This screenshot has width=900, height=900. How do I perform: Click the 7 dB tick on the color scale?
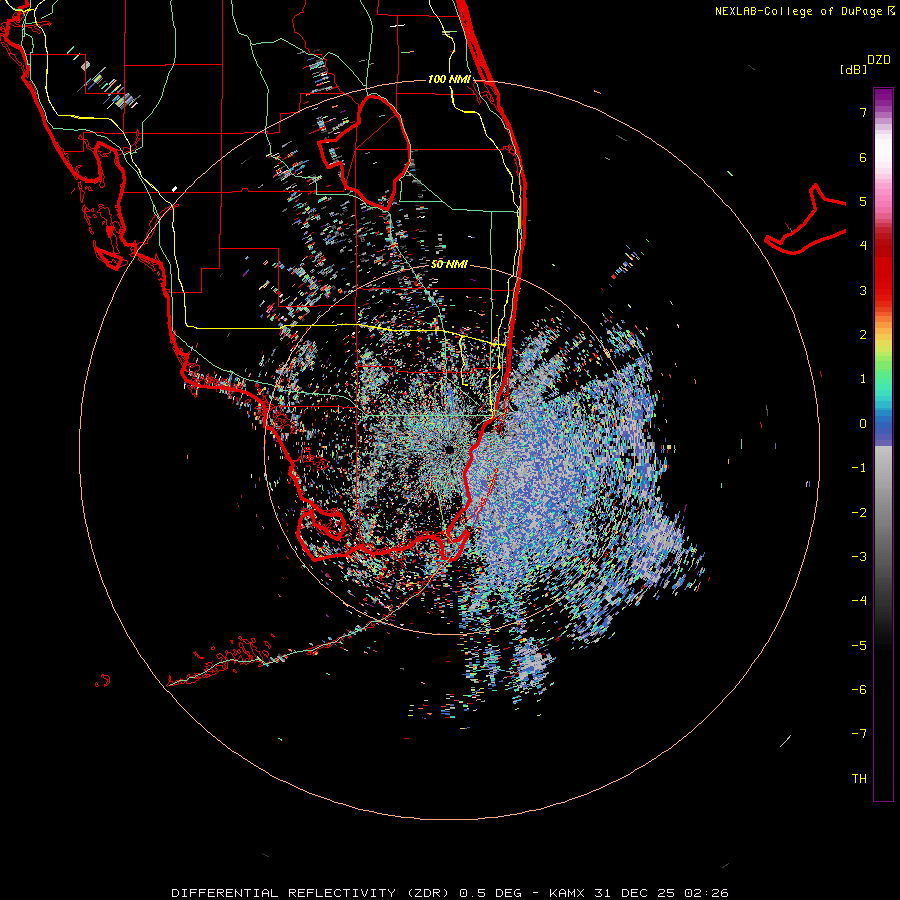[x=863, y=112]
